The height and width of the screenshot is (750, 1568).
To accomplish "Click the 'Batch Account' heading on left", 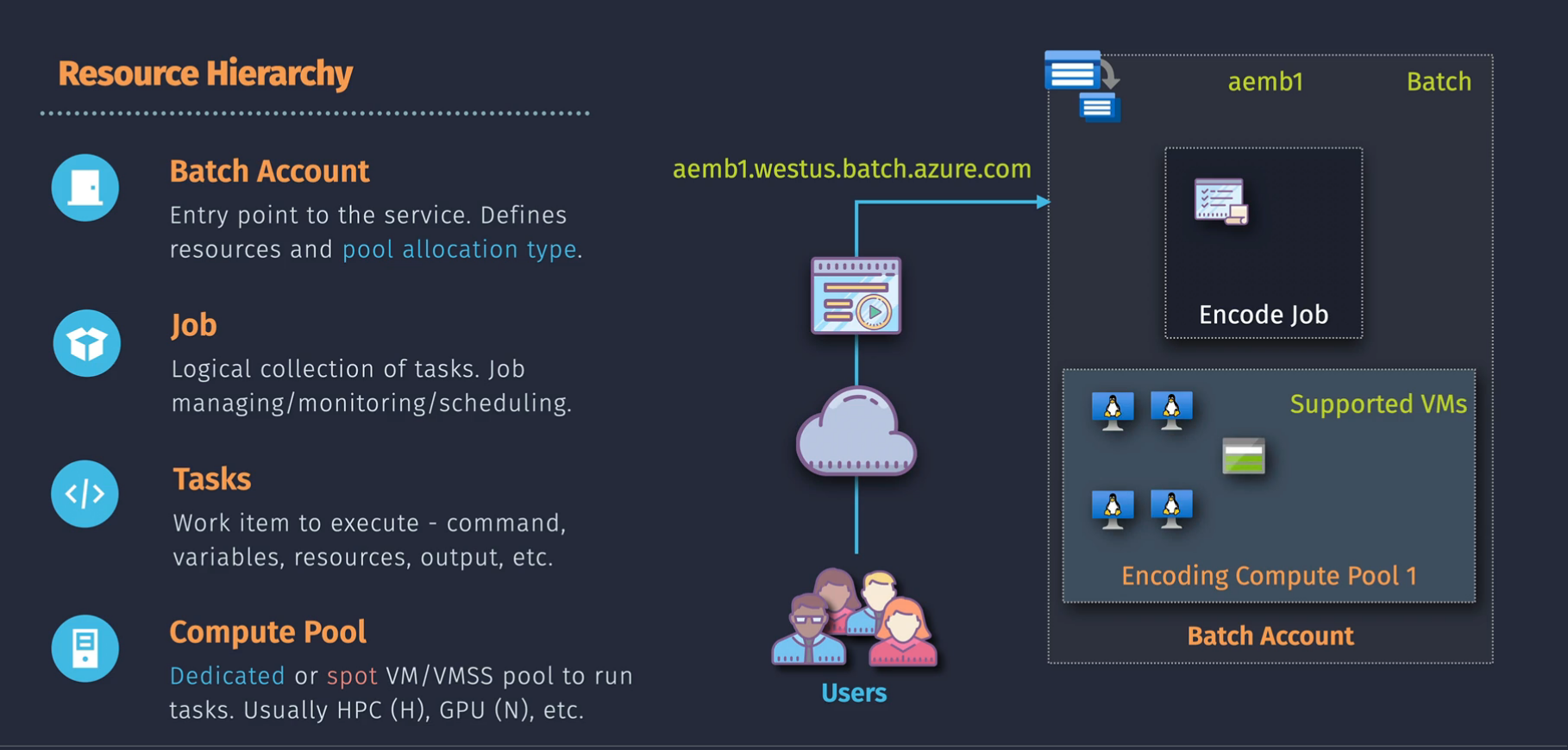I will coord(269,172).
